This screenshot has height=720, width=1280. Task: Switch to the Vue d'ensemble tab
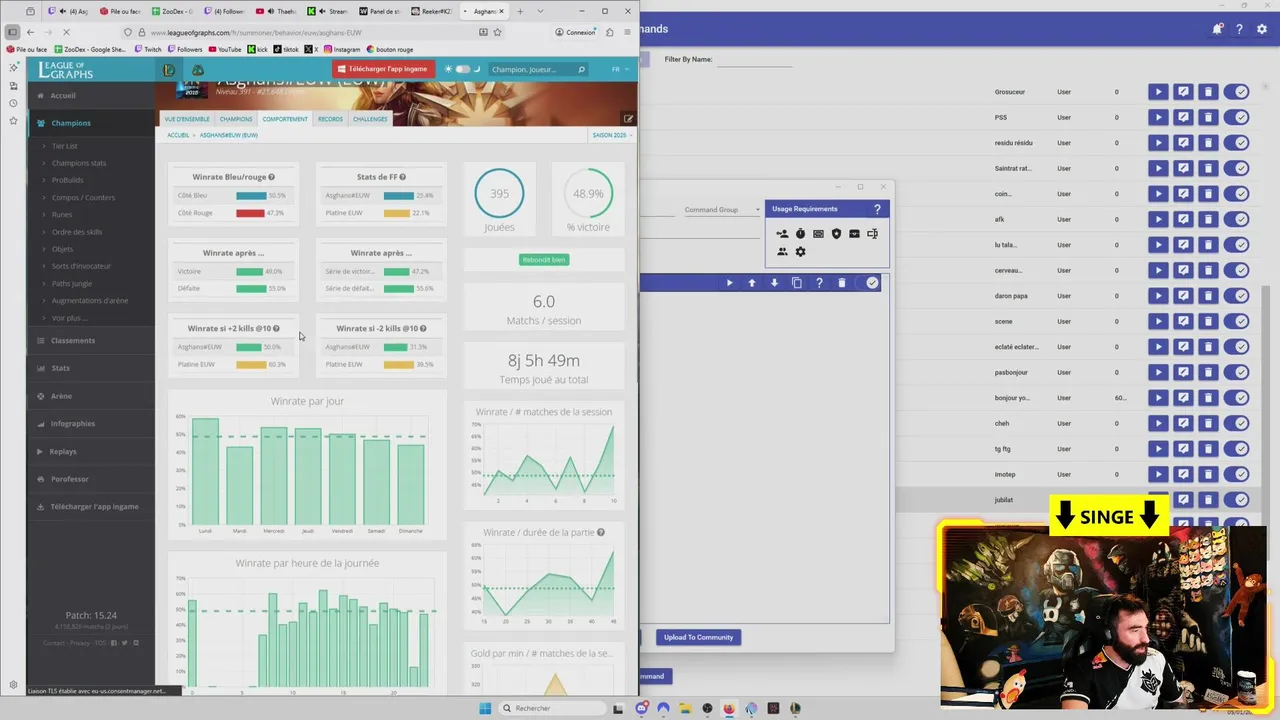(187, 119)
